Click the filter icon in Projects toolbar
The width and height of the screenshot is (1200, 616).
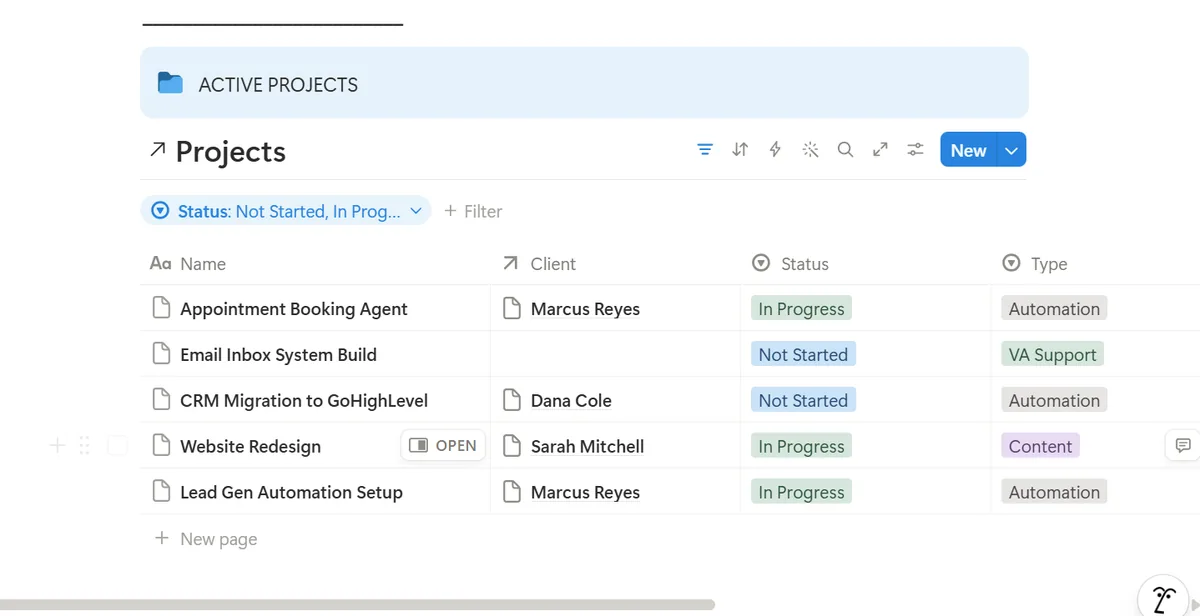coord(705,150)
